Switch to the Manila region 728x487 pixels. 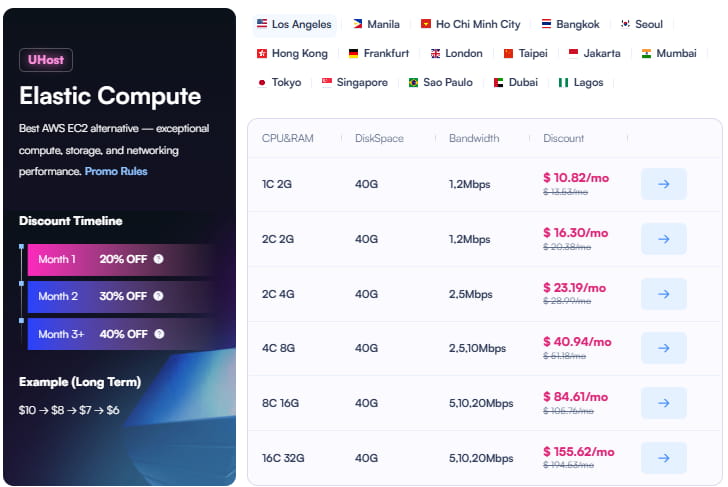tap(376, 24)
